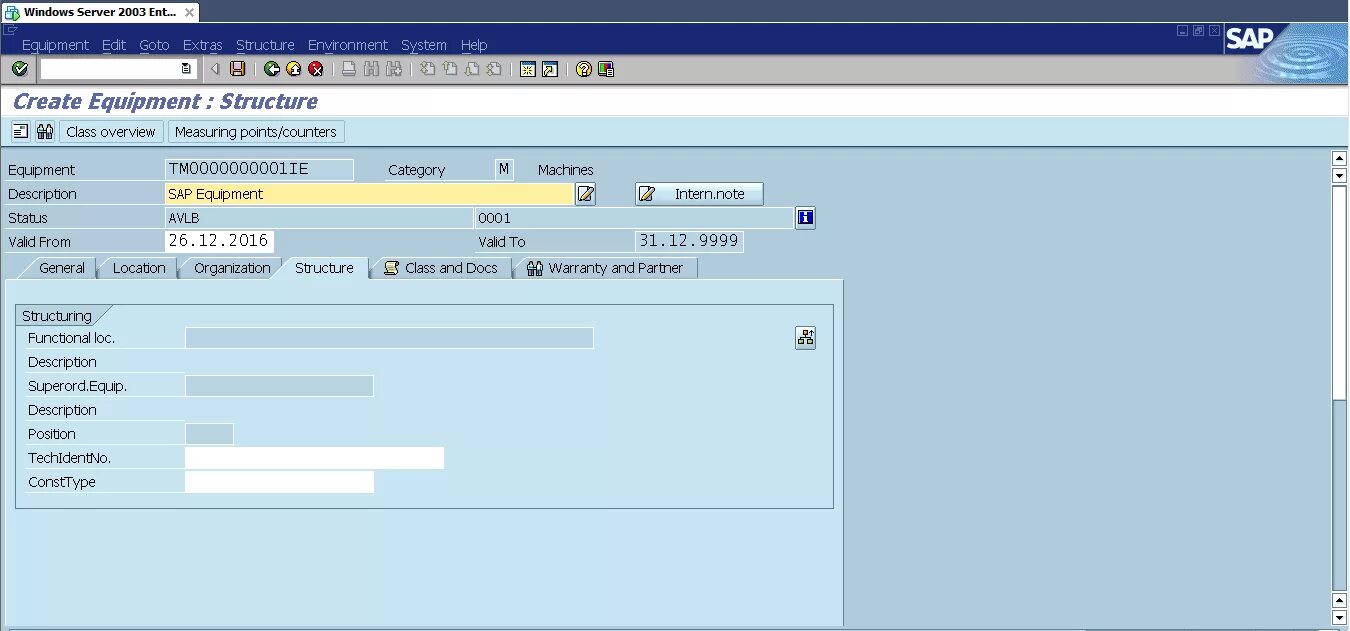1350x631 pixels.
Task: Go back with the green arrow icon
Action: tap(272, 69)
